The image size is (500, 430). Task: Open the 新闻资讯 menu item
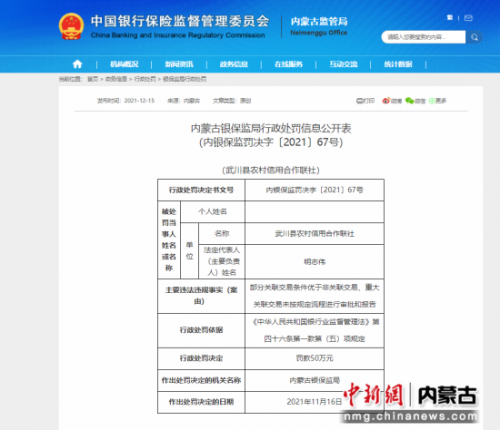click(x=179, y=64)
